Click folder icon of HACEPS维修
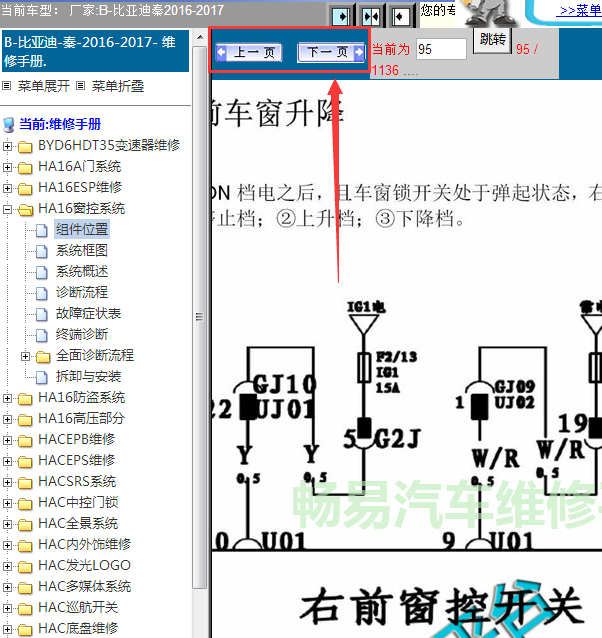602x638 pixels. (x=25, y=462)
